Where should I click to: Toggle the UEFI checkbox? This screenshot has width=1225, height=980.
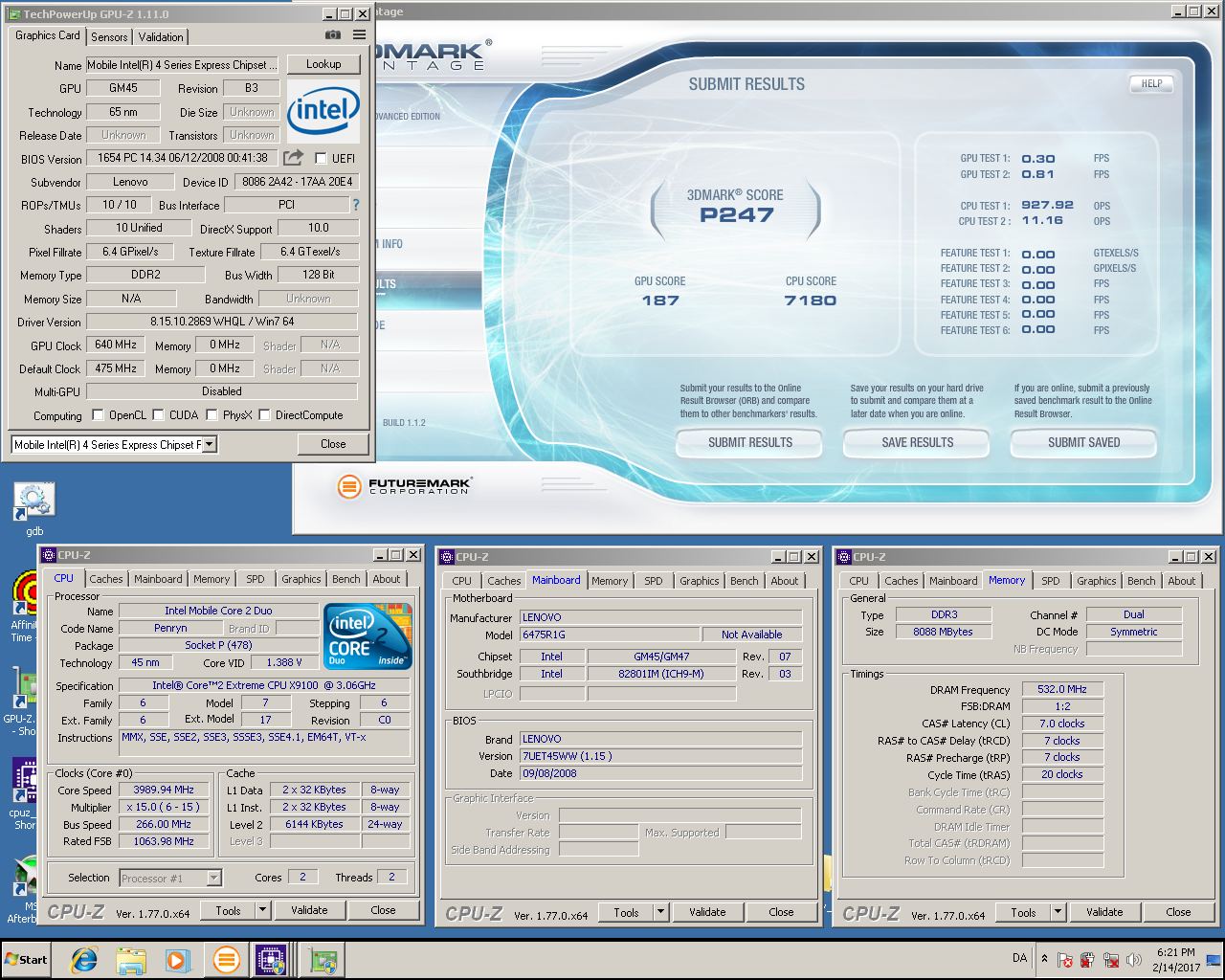pyautogui.click(x=321, y=158)
